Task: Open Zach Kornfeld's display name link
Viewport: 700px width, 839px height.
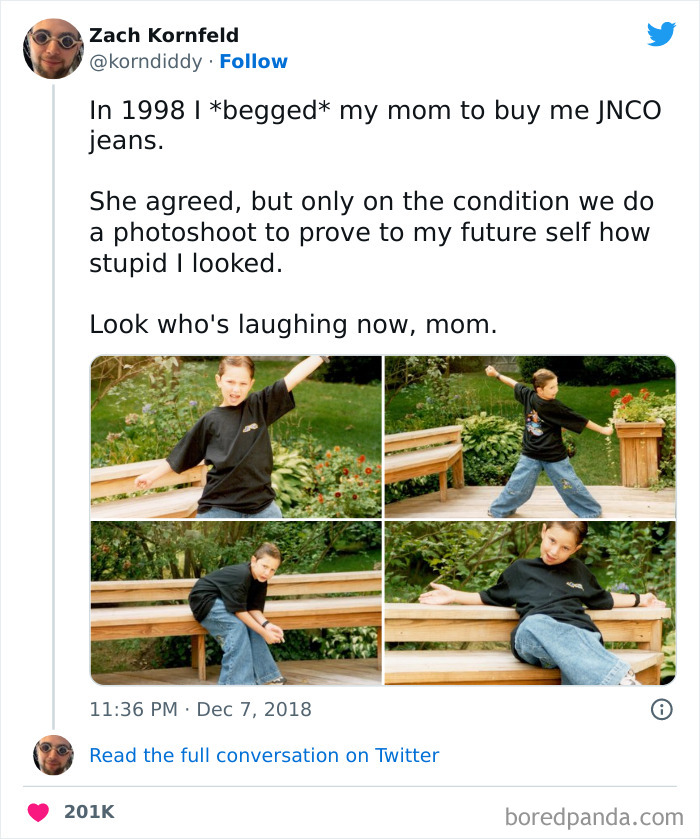Action: [164, 36]
